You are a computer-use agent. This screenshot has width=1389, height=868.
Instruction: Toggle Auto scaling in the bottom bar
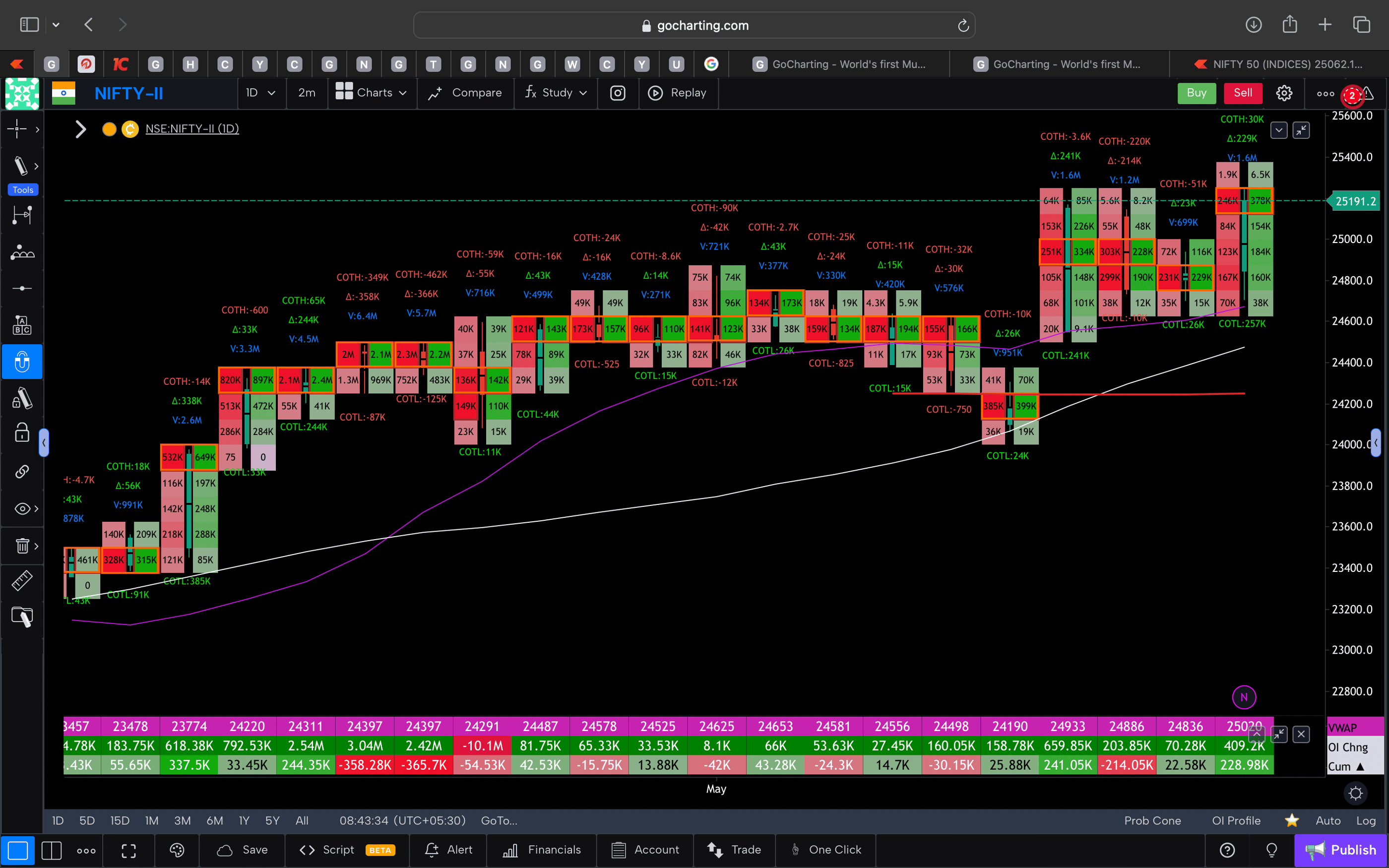1329,820
